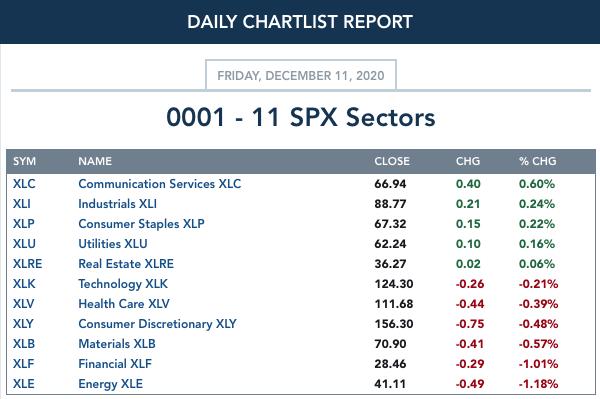The height and width of the screenshot is (399, 600).
Task: Open Communication Services XLC chart link
Action: pos(160,184)
